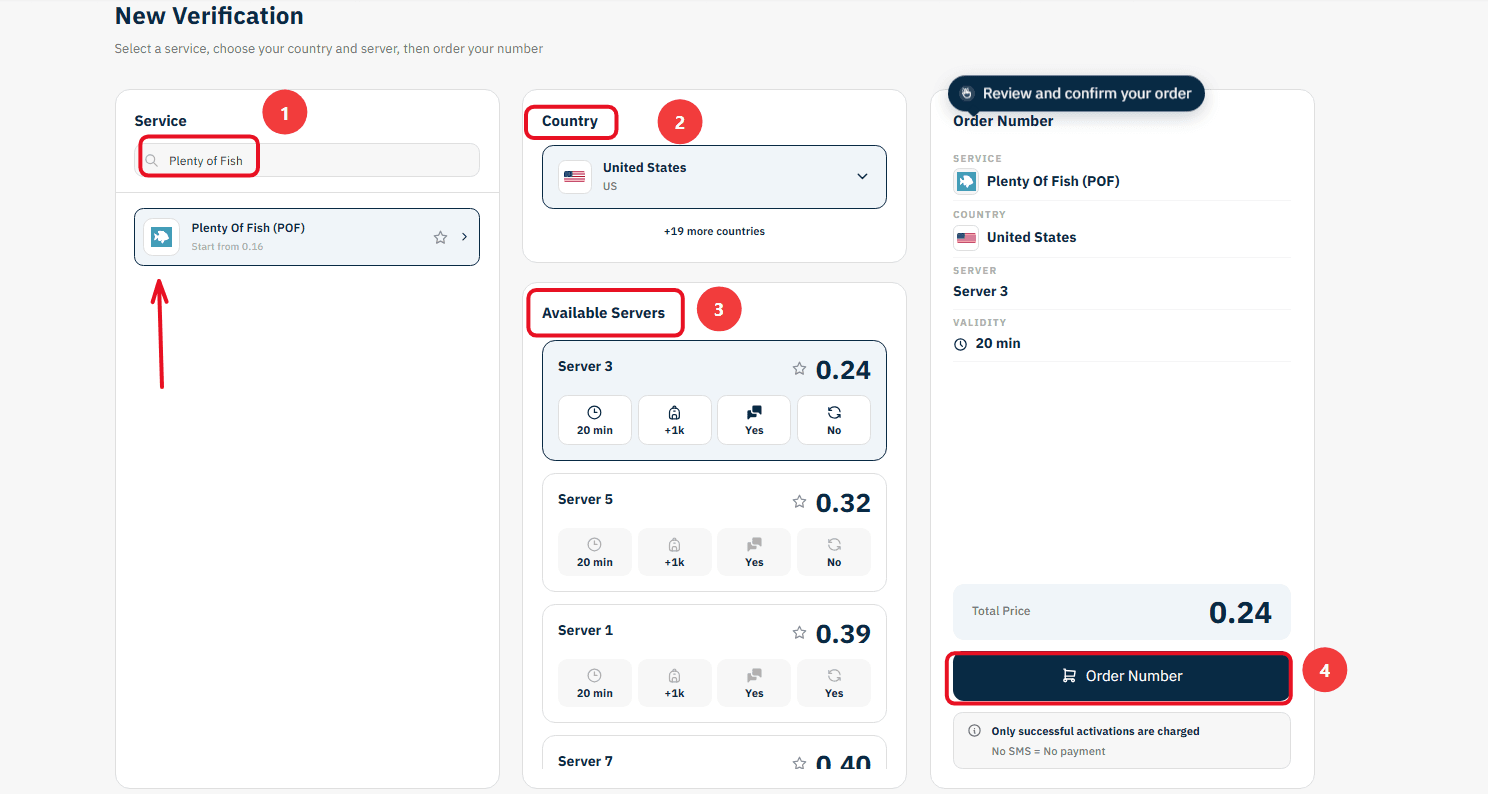This screenshot has width=1488, height=794.
Task: Click the Order Number button
Action: pos(1121,676)
